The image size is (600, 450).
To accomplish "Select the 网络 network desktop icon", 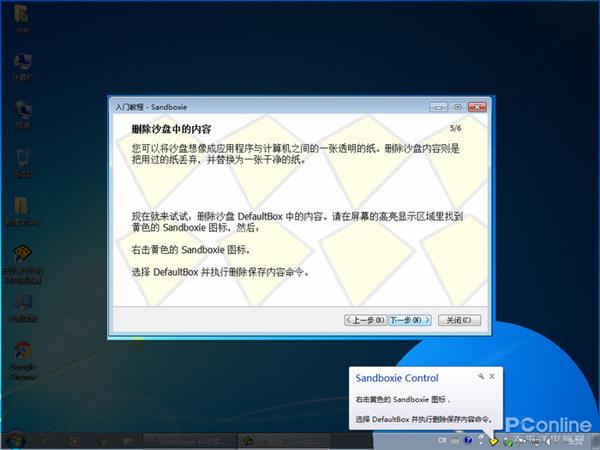I will point(23,115).
